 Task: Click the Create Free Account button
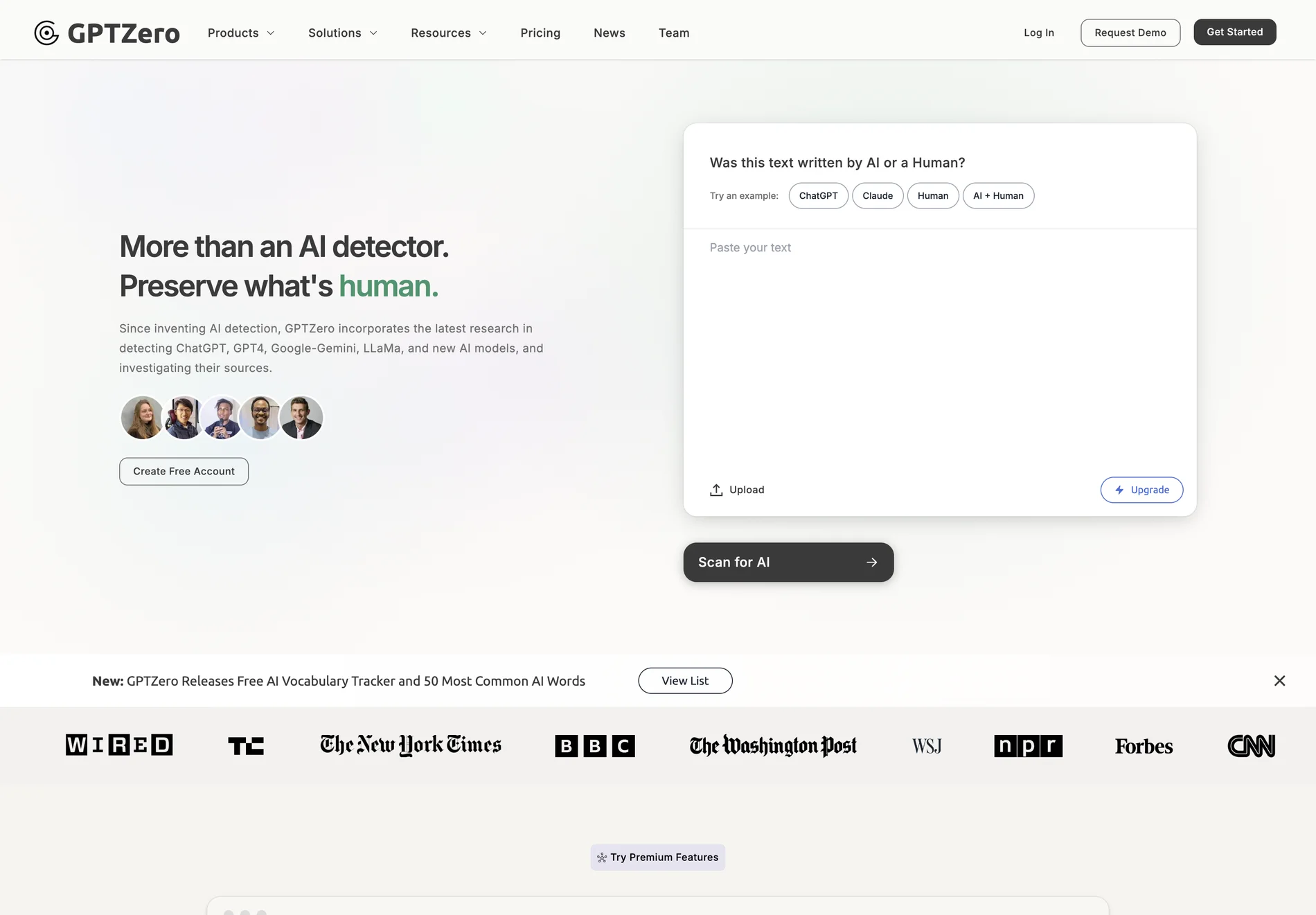[x=184, y=471]
